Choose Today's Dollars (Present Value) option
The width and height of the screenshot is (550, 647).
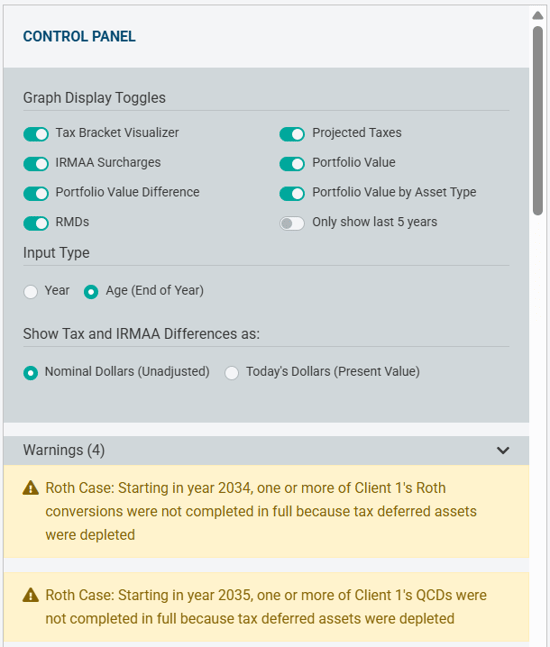[x=231, y=373]
